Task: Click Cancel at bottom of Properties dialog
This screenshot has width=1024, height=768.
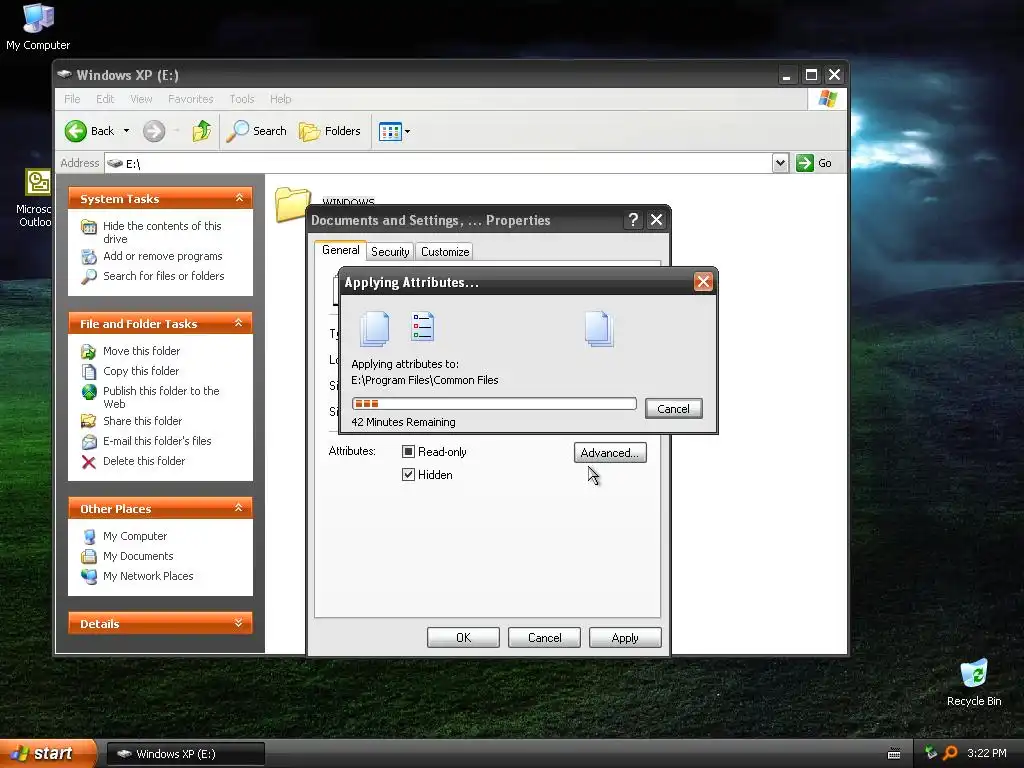Action: 544,637
